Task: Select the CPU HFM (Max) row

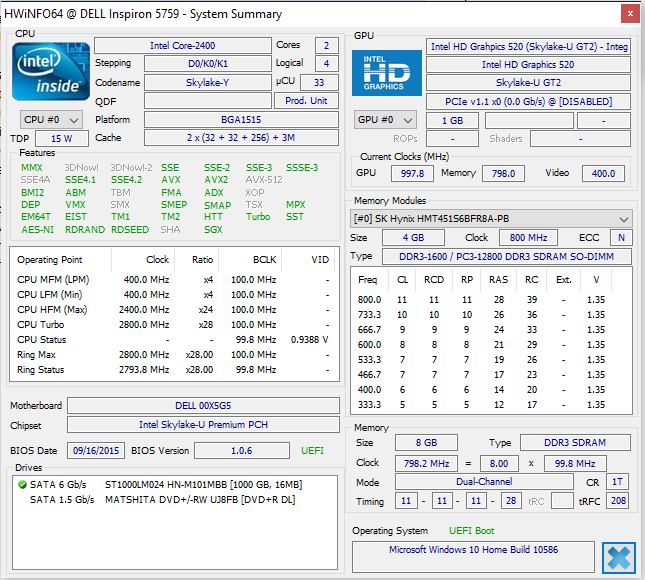Action: [x=174, y=310]
